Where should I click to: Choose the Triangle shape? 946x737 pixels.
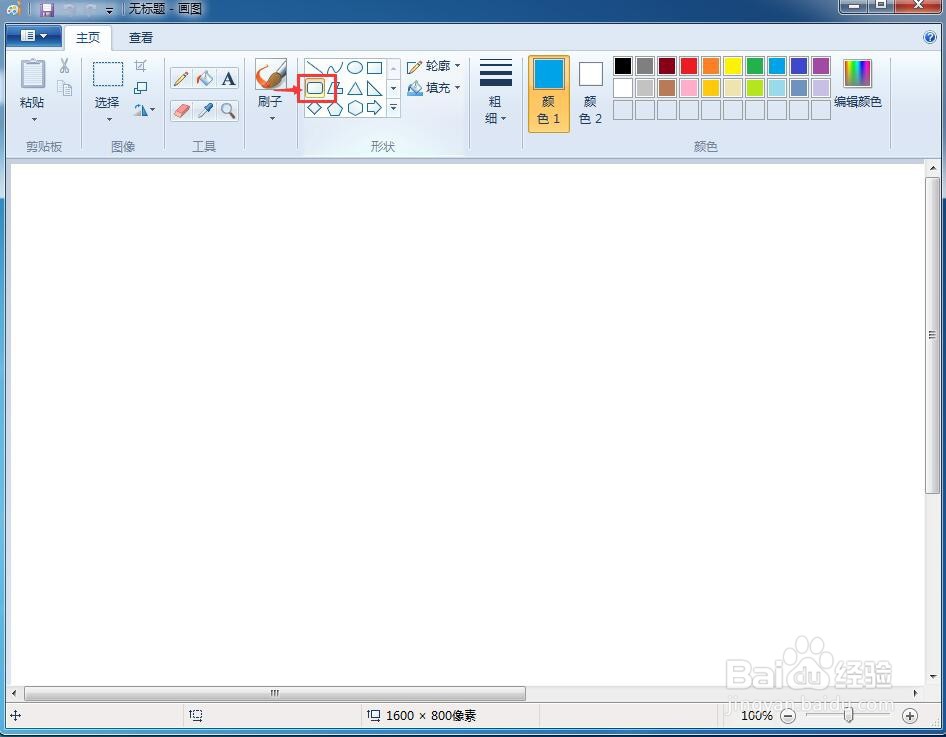[x=355, y=89]
